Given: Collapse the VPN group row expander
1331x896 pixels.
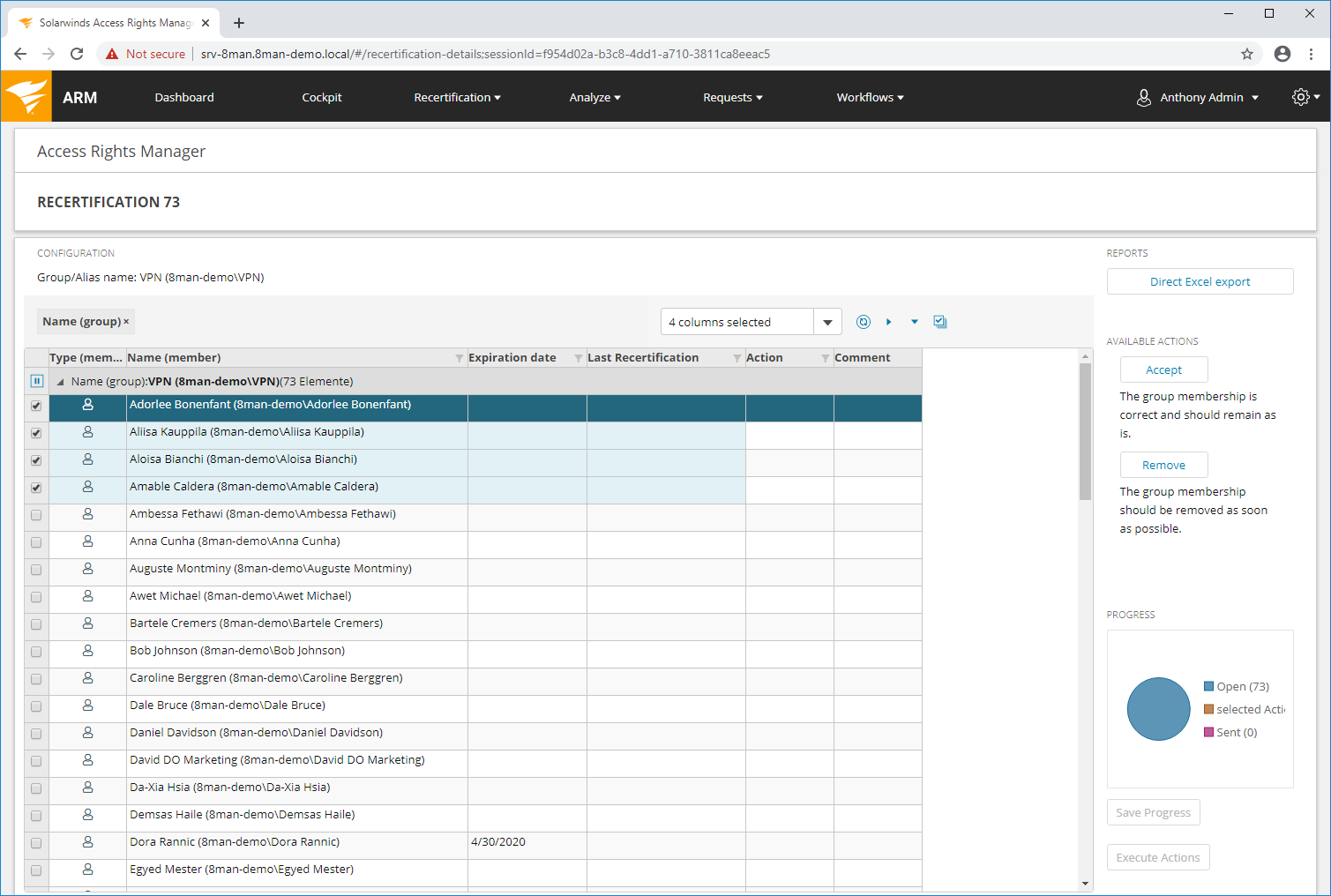Looking at the screenshot, I should pyautogui.click(x=61, y=382).
